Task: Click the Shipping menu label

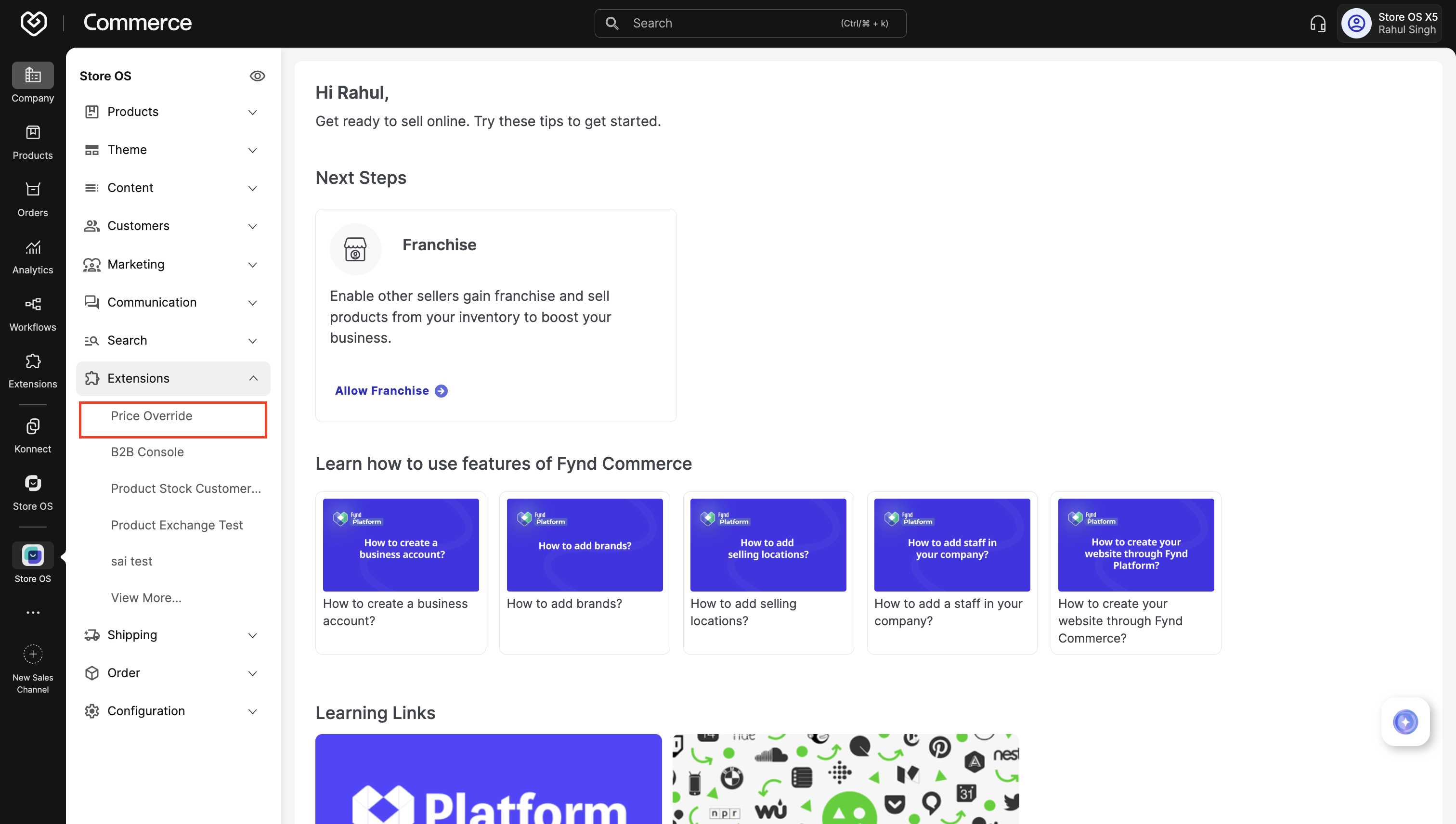Action: pyautogui.click(x=132, y=635)
